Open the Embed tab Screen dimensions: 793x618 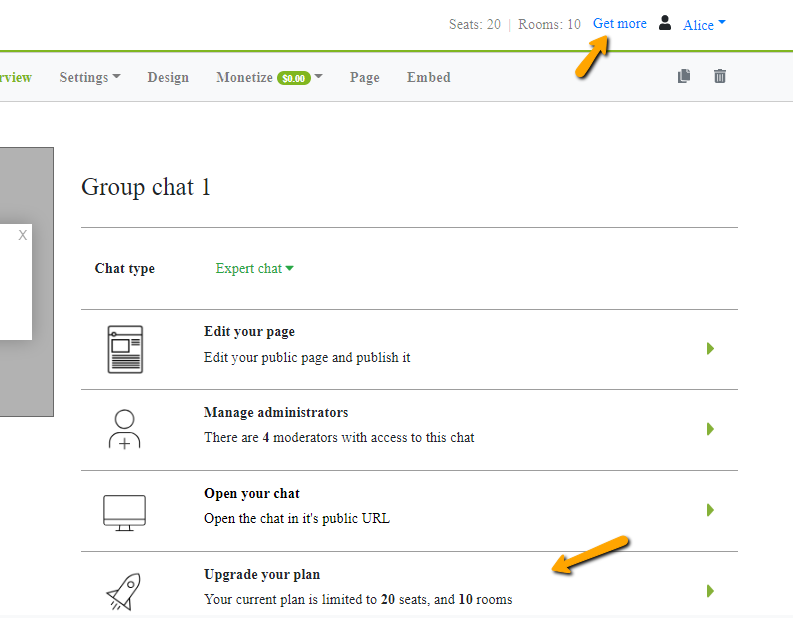point(428,77)
